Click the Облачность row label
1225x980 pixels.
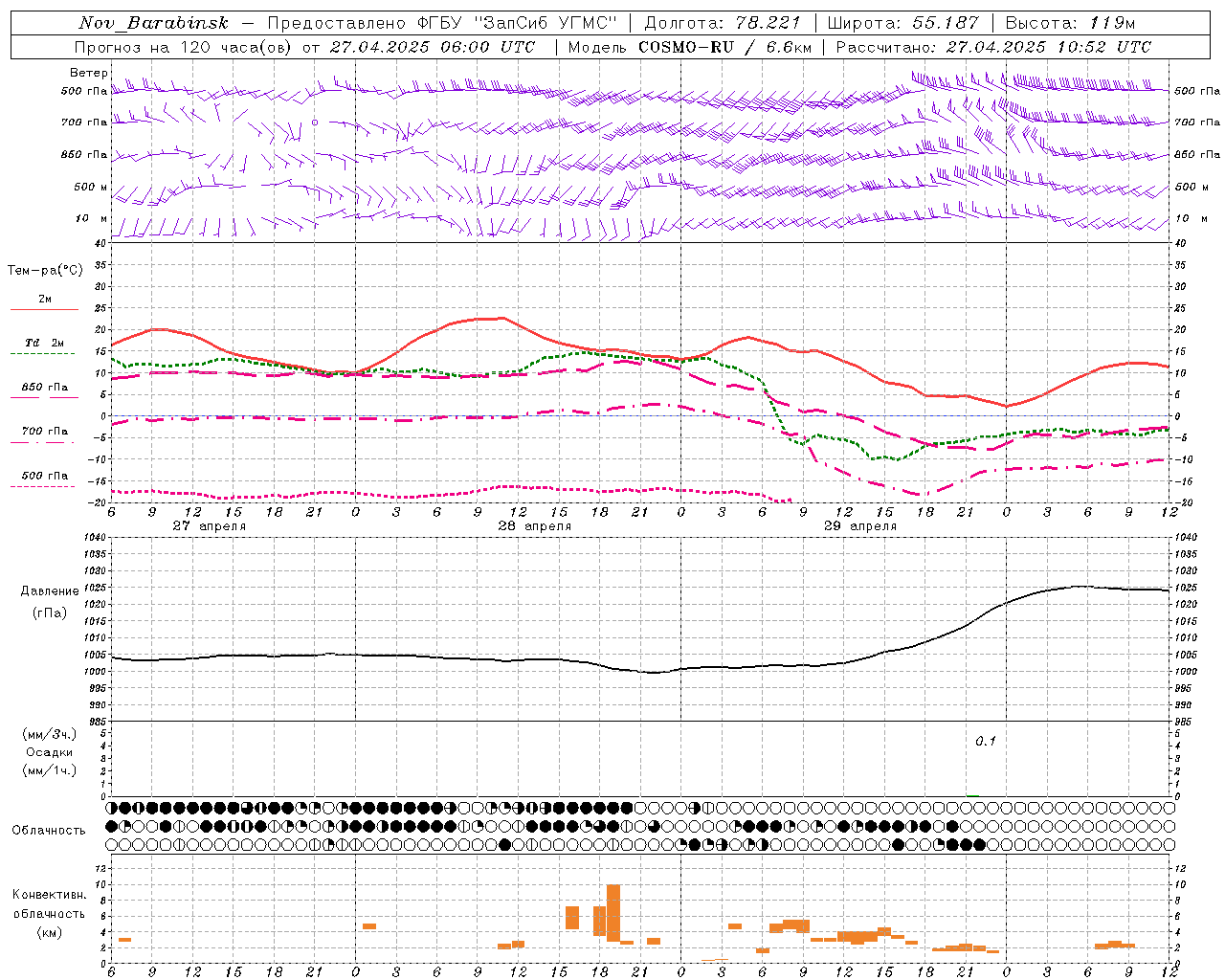(49, 830)
